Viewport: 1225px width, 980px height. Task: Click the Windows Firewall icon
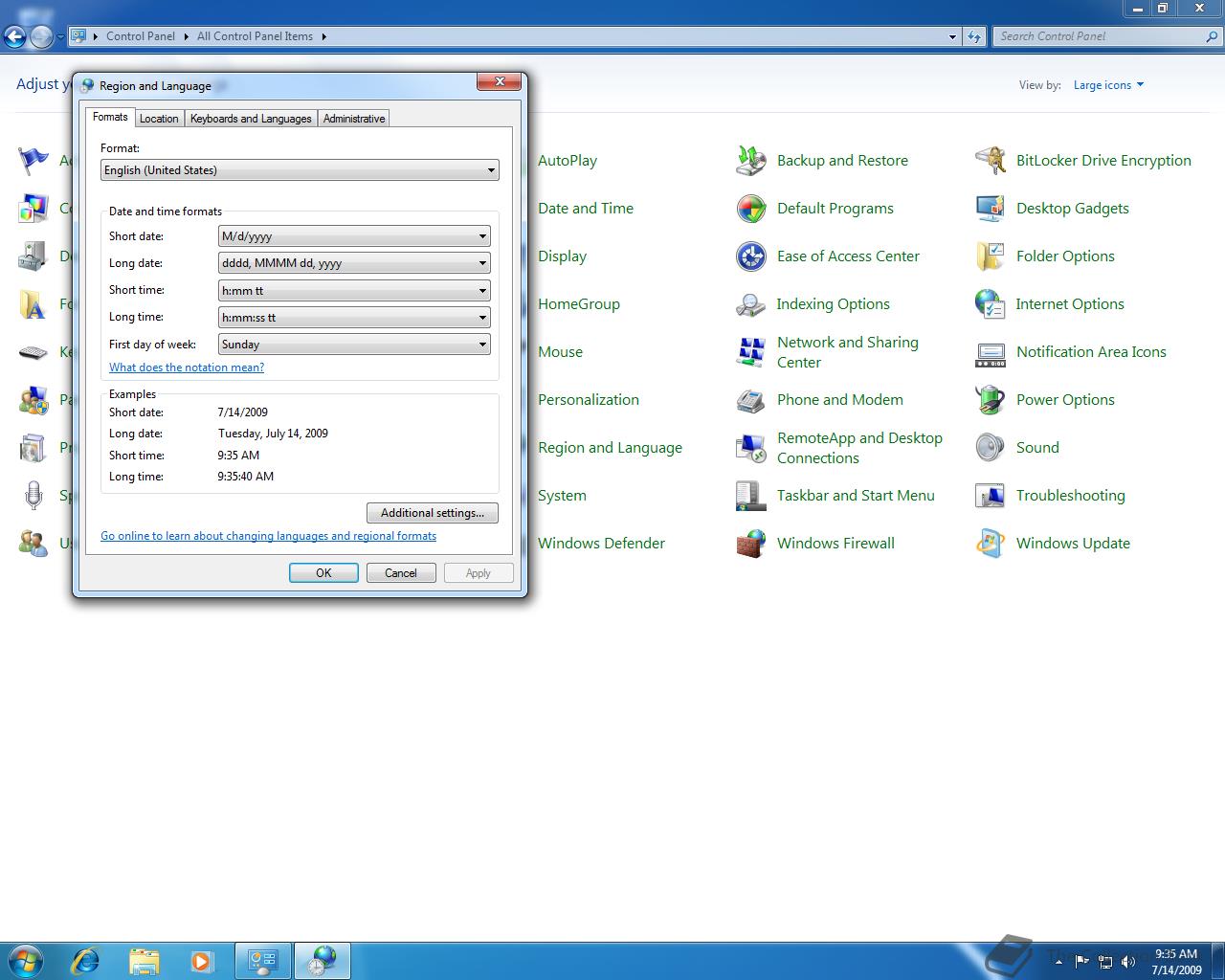(751, 544)
